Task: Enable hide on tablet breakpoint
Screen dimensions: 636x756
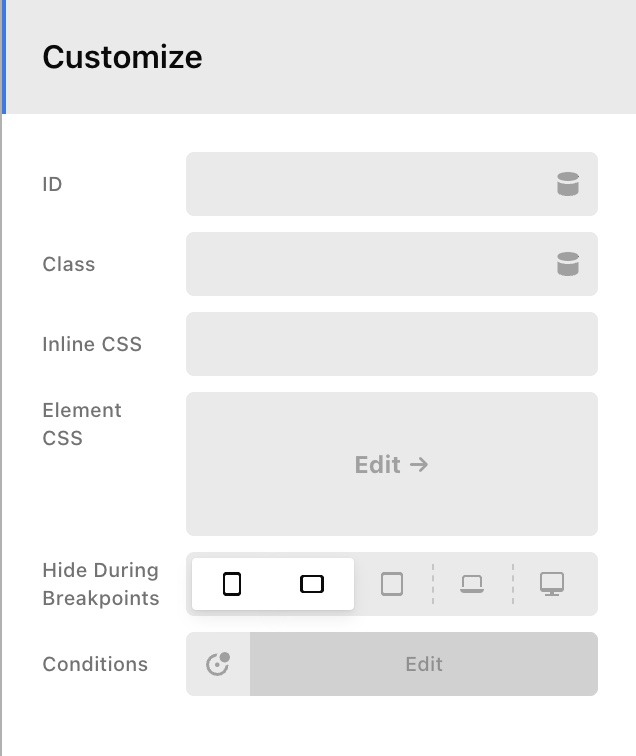Action: 392,584
